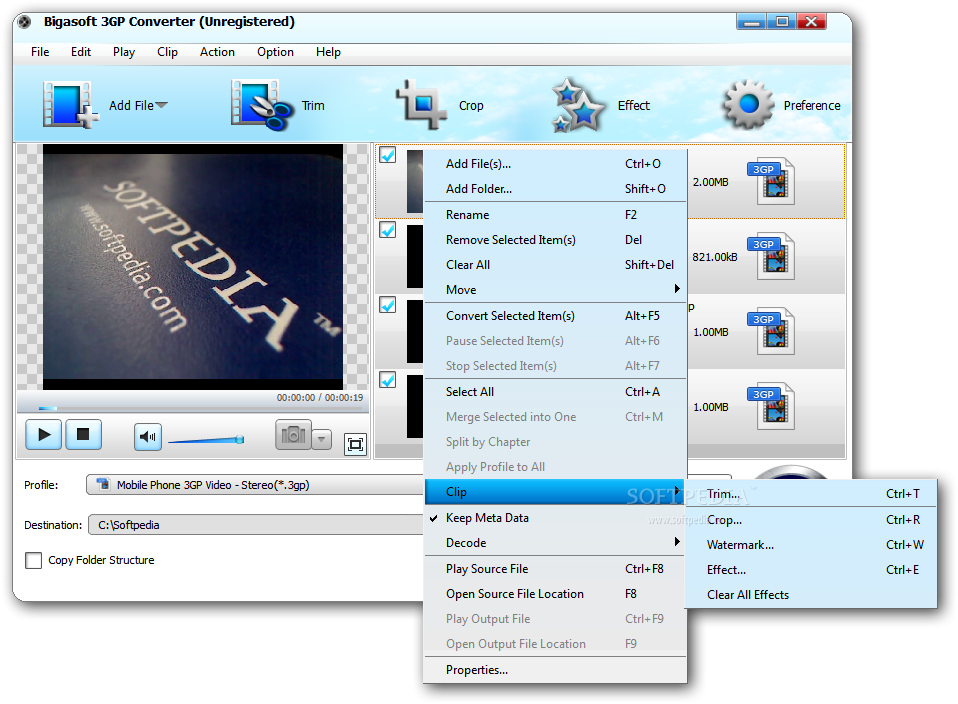The width and height of the screenshot is (958, 704).
Task: Click the 2.00MB file size text
Action: 711,182
